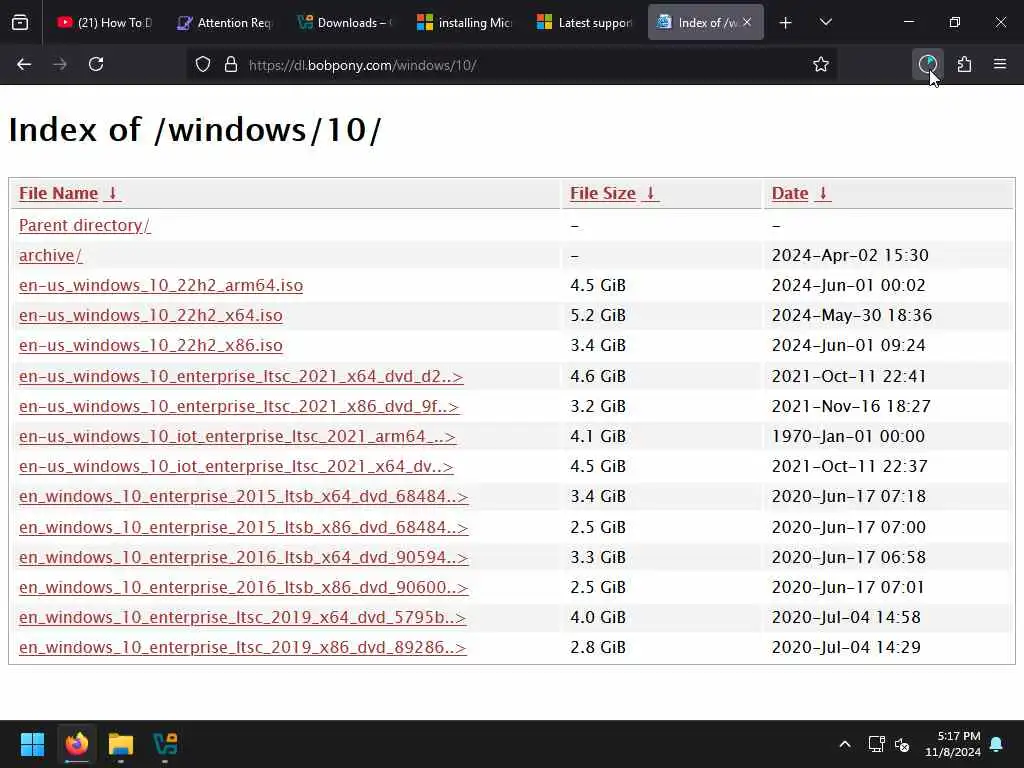This screenshot has width=1024, height=768.
Task: Open the Parent directory link
Action: pyautogui.click(x=84, y=225)
